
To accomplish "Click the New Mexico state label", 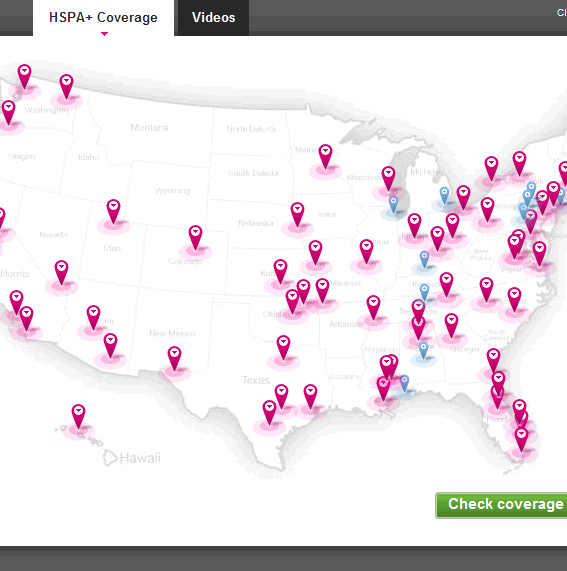I will (x=172, y=333).
